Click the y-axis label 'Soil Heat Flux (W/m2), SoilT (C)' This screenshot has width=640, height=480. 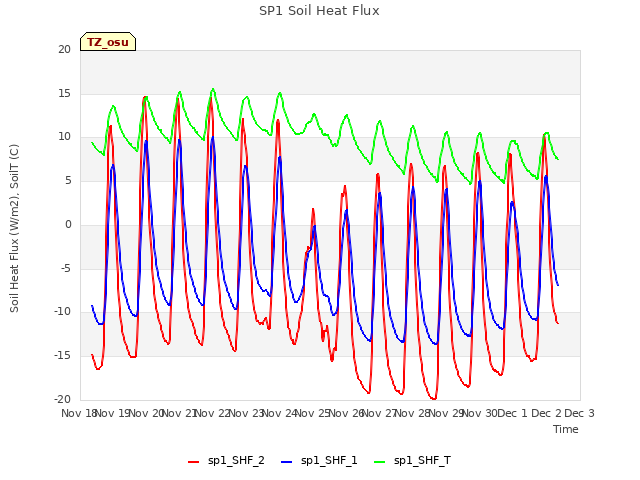(14, 228)
